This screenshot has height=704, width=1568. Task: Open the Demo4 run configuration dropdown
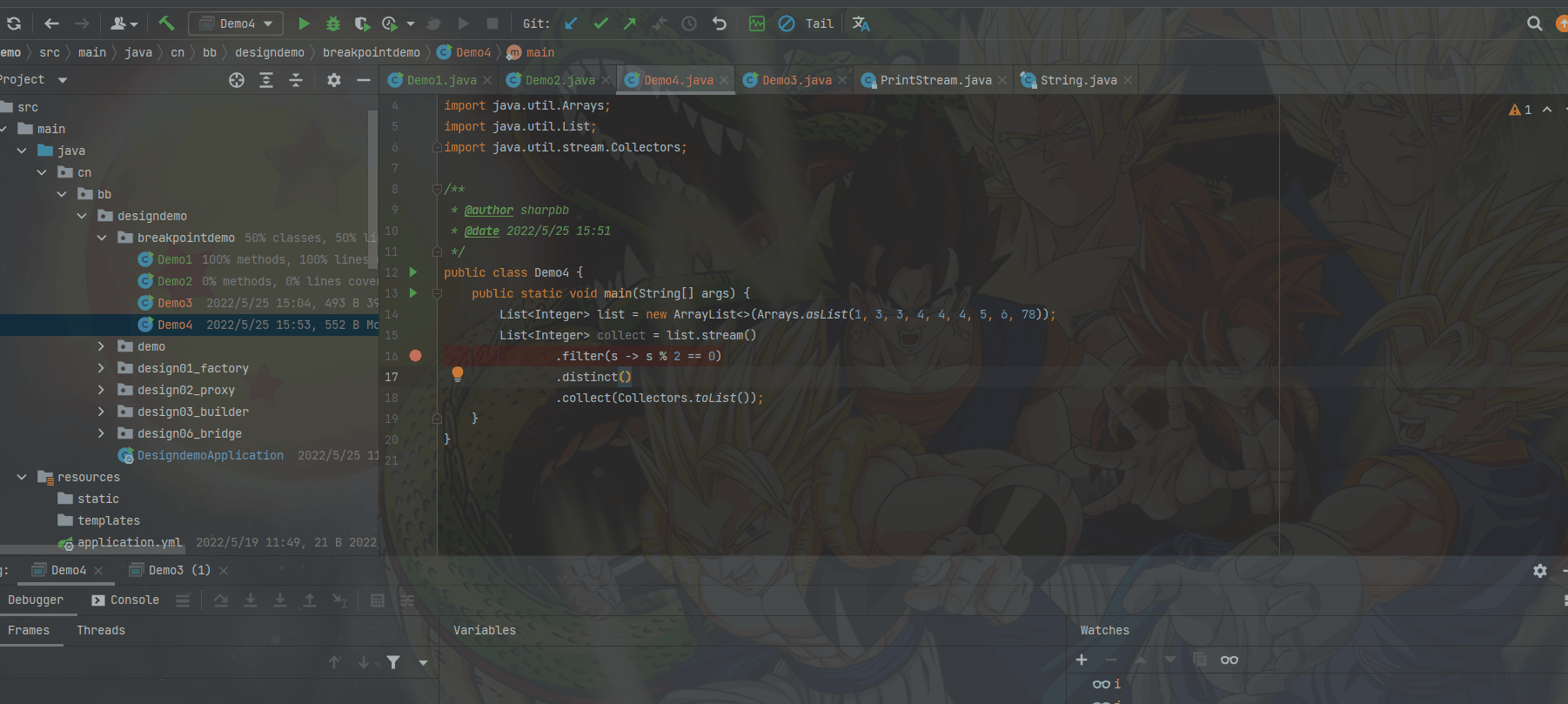coord(237,23)
